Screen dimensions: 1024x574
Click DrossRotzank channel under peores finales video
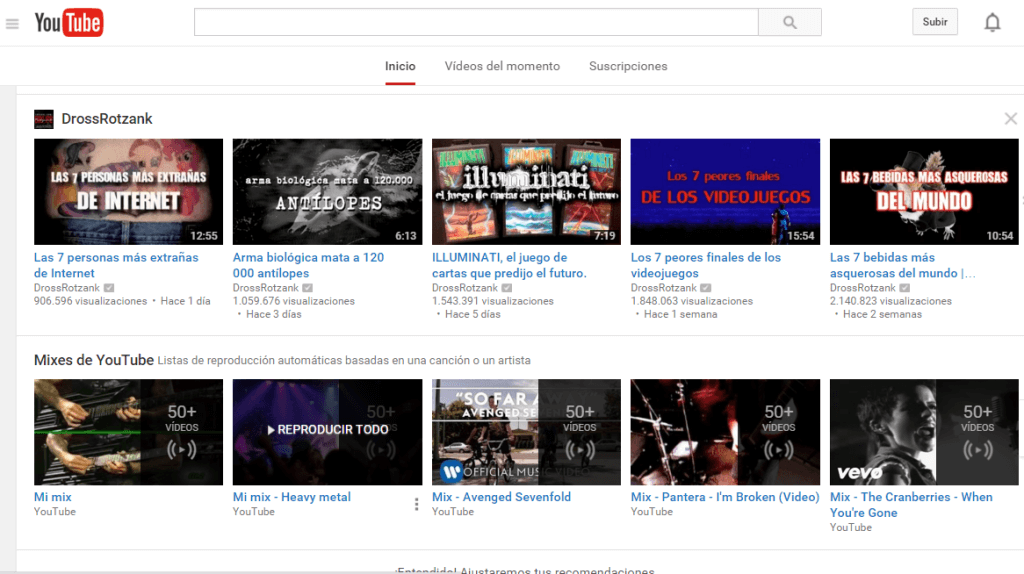click(x=664, y=288)
